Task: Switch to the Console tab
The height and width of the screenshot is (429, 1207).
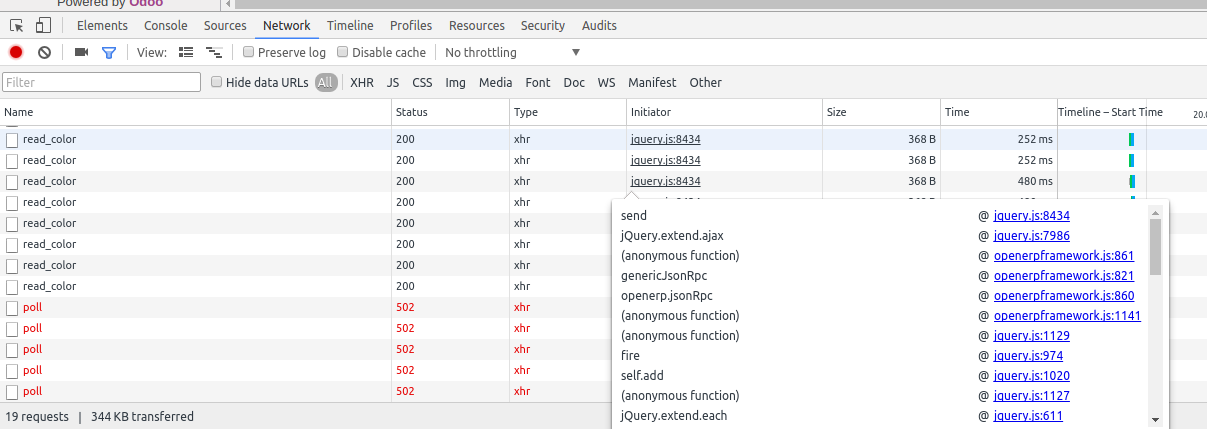Action: [166, 25]
